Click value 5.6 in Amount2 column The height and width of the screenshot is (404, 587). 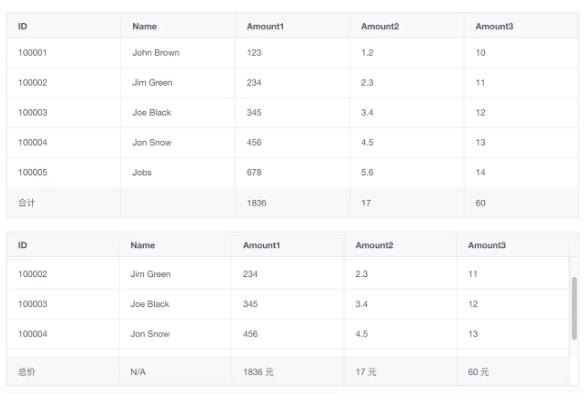367,173
